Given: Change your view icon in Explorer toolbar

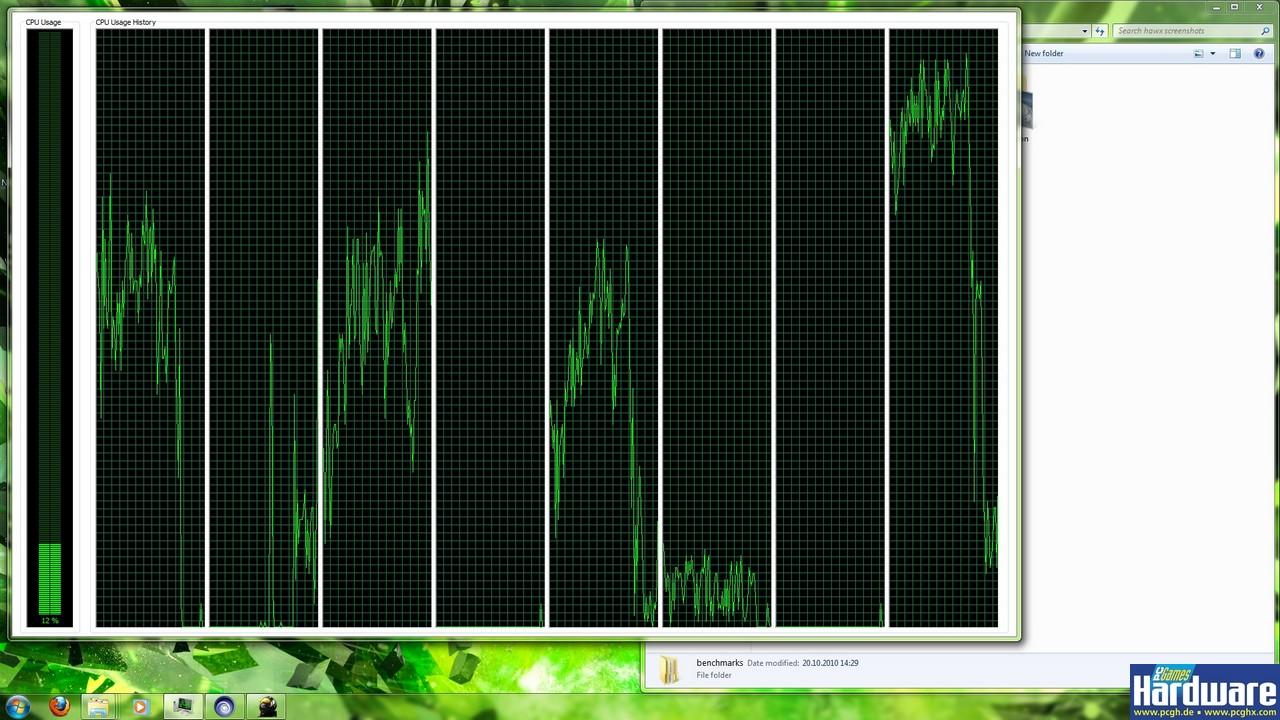Looking at the screenshot, I should click(1199, 54).
